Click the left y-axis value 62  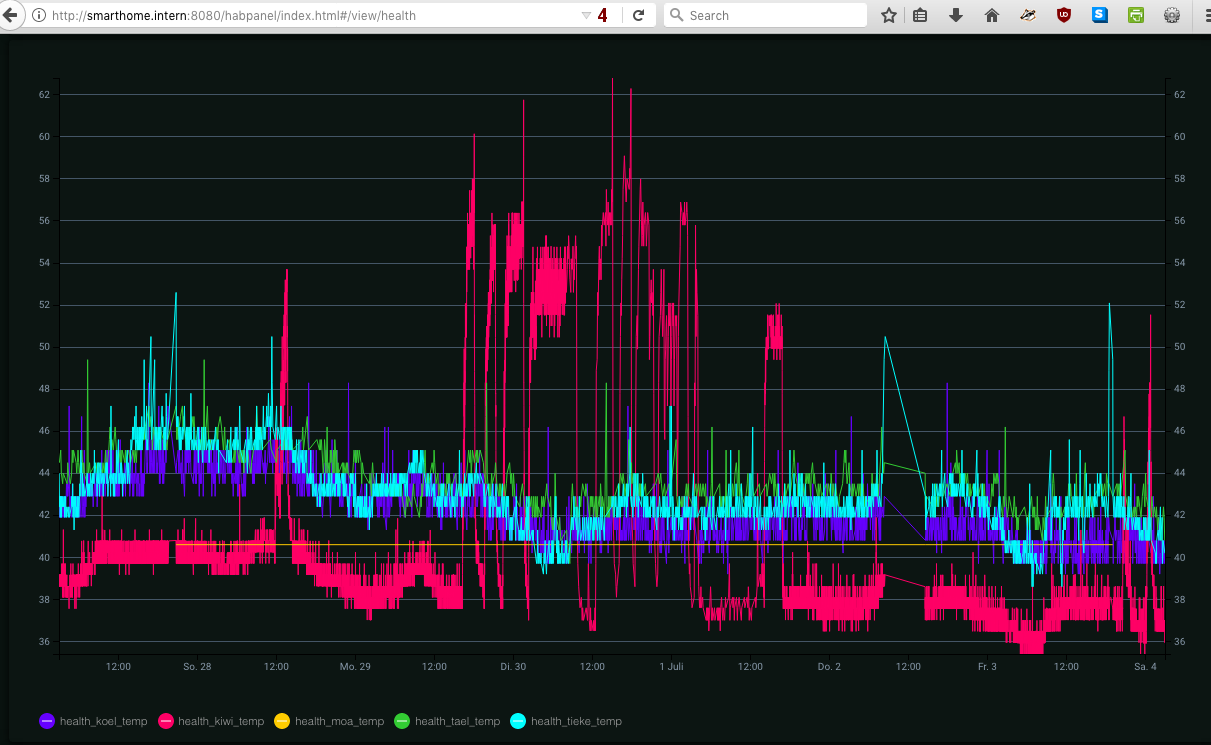(x=44, y=94)
